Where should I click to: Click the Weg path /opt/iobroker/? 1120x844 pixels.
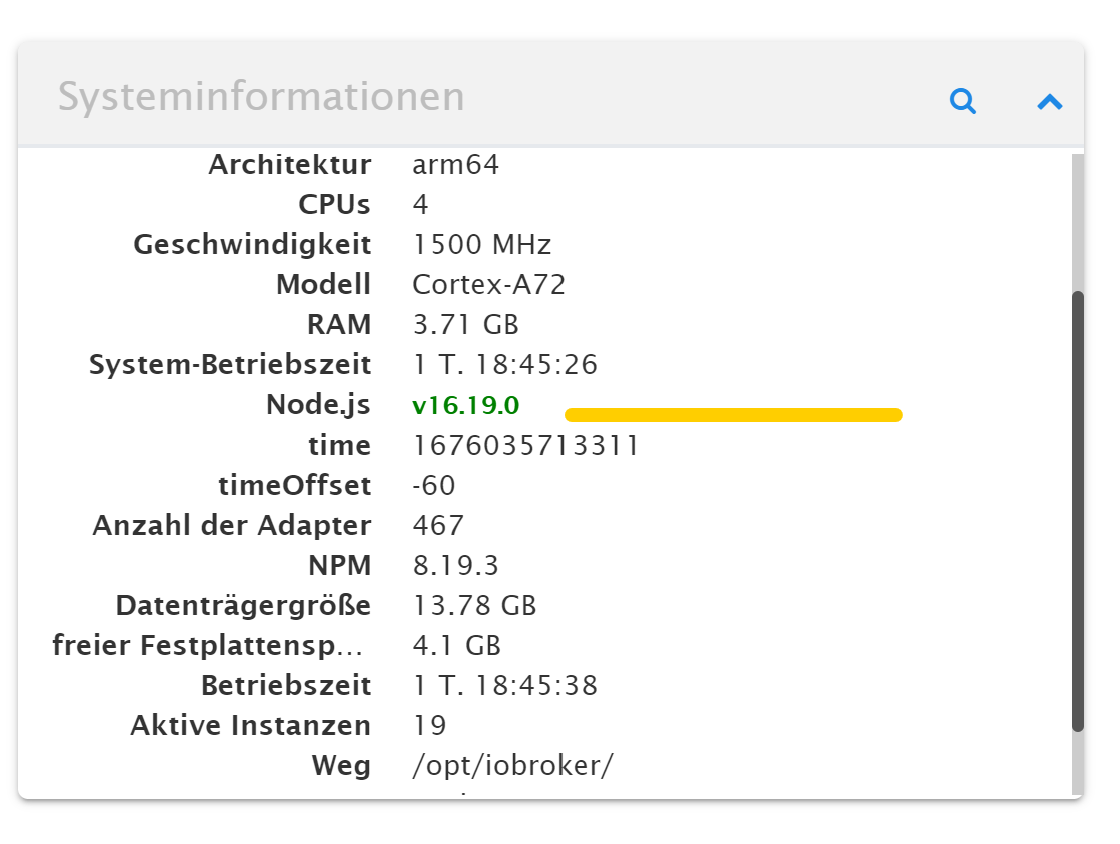(x=512, y=766)
